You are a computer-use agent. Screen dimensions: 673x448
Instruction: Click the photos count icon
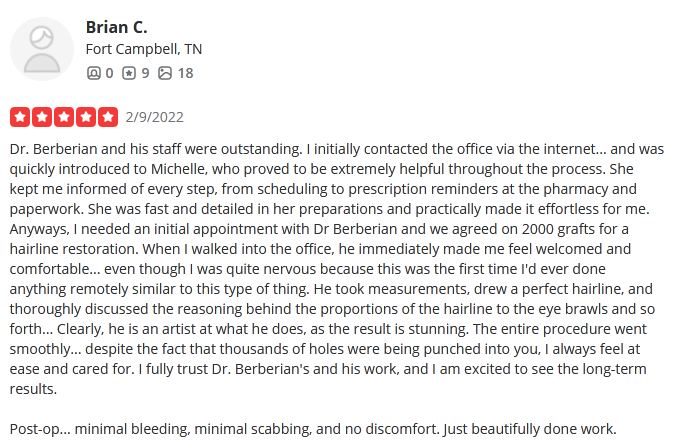point(165,73)
